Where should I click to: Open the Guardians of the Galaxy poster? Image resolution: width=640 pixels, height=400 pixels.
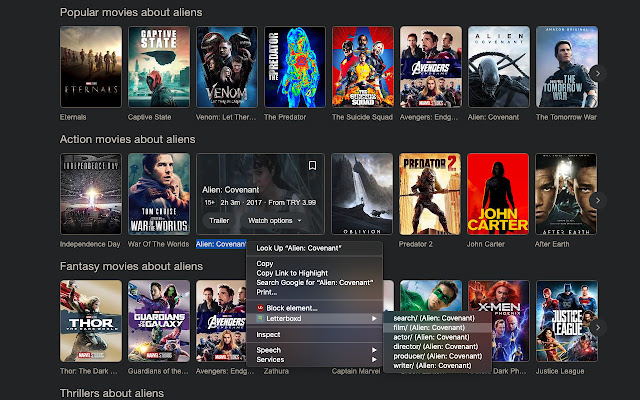[x=159, y=321]
